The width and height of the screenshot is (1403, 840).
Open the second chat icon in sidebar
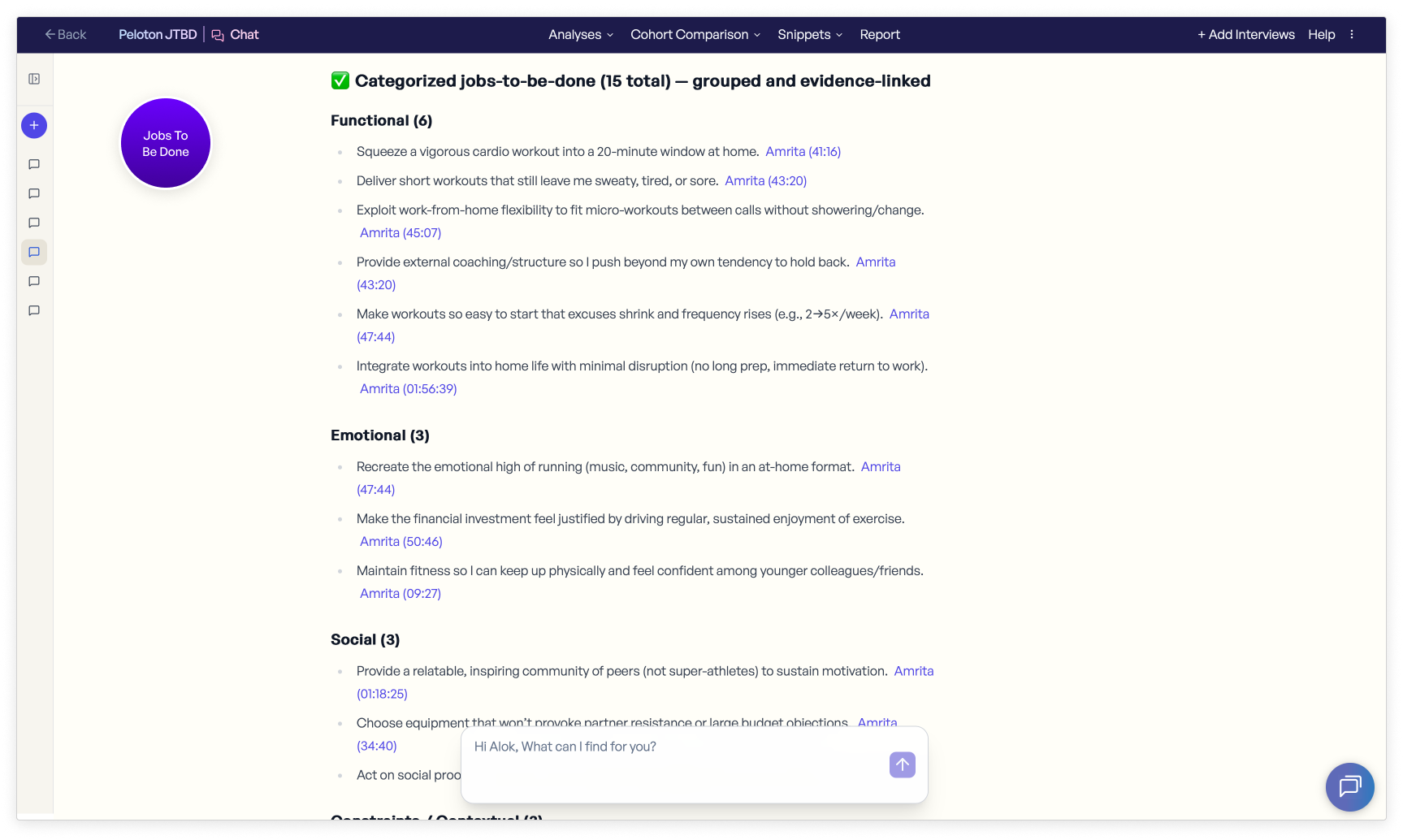(34, 193)
